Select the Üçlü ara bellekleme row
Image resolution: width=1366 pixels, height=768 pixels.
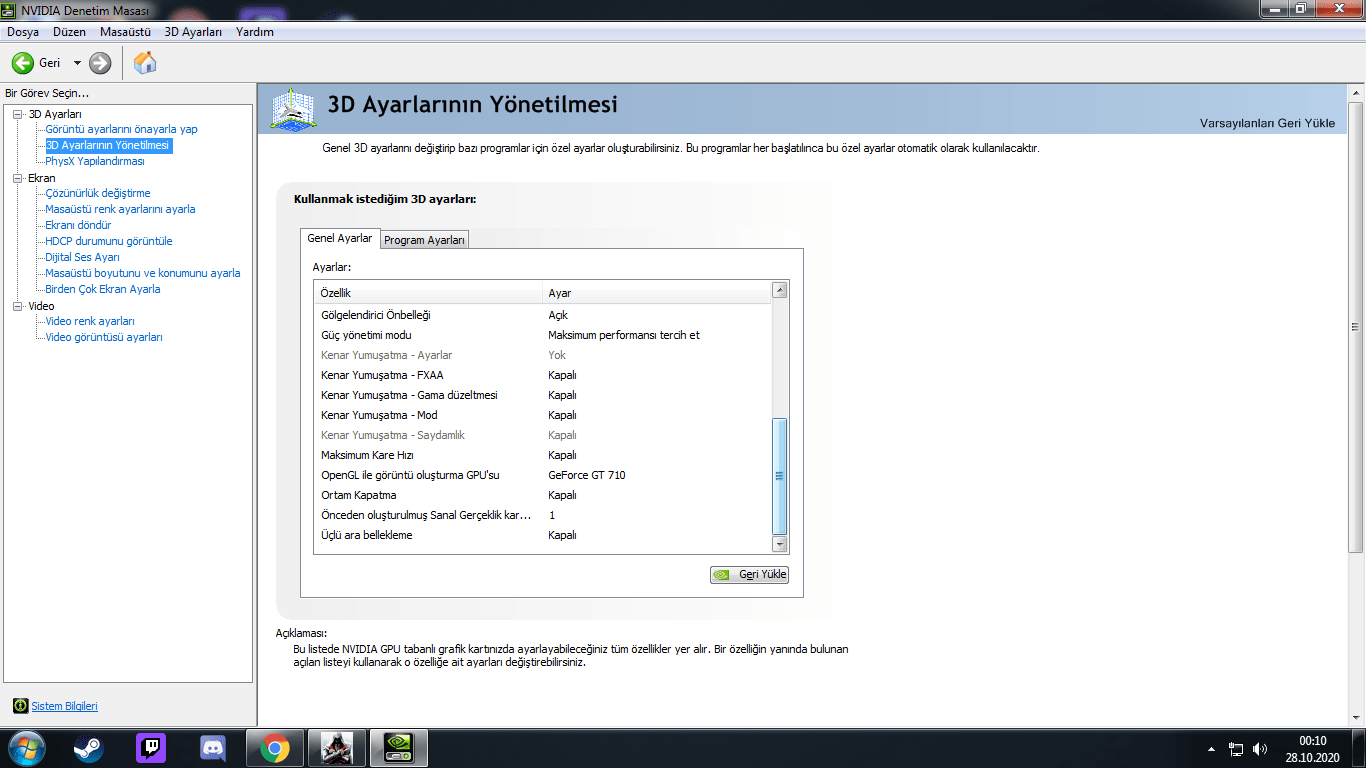tap(543, 535)
